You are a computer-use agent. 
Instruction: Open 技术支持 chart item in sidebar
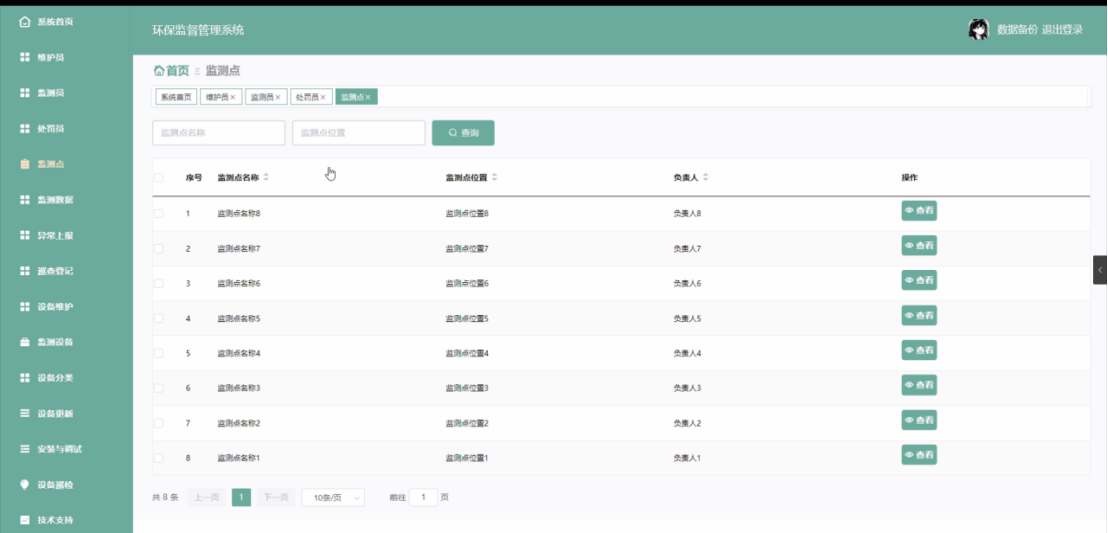point(47,520)
